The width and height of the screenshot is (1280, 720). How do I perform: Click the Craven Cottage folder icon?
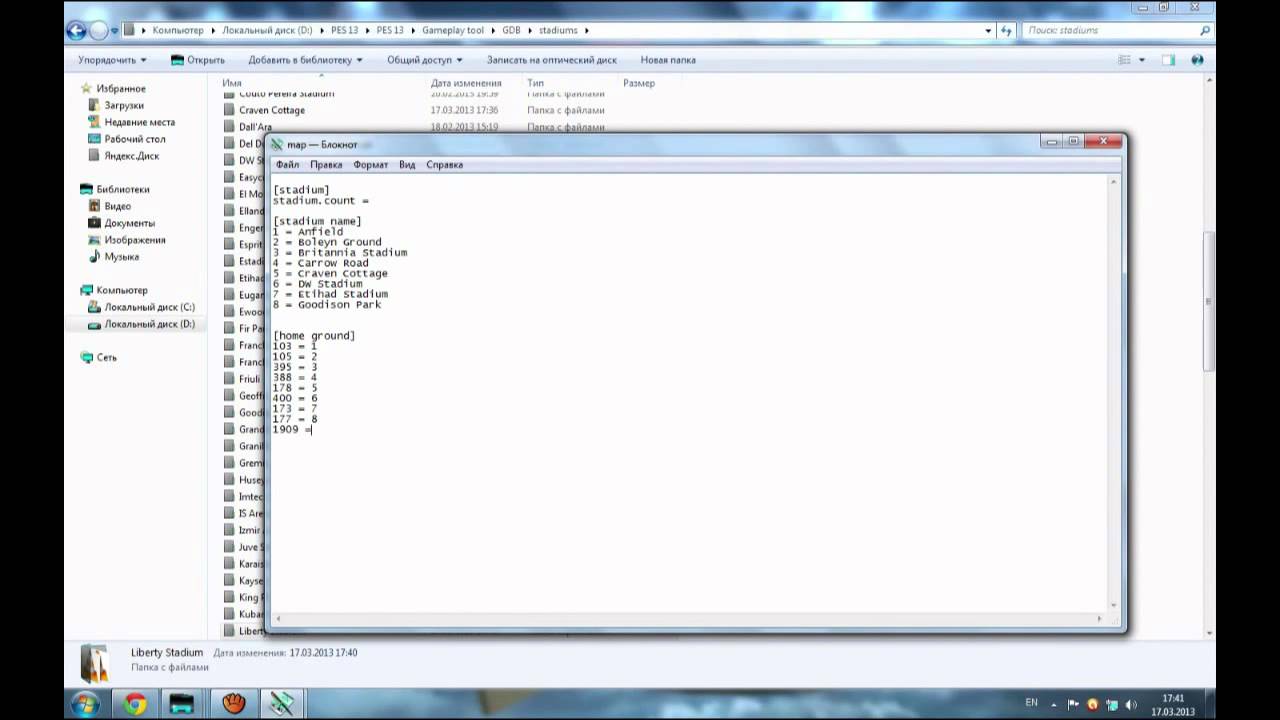tap(230, 110)
